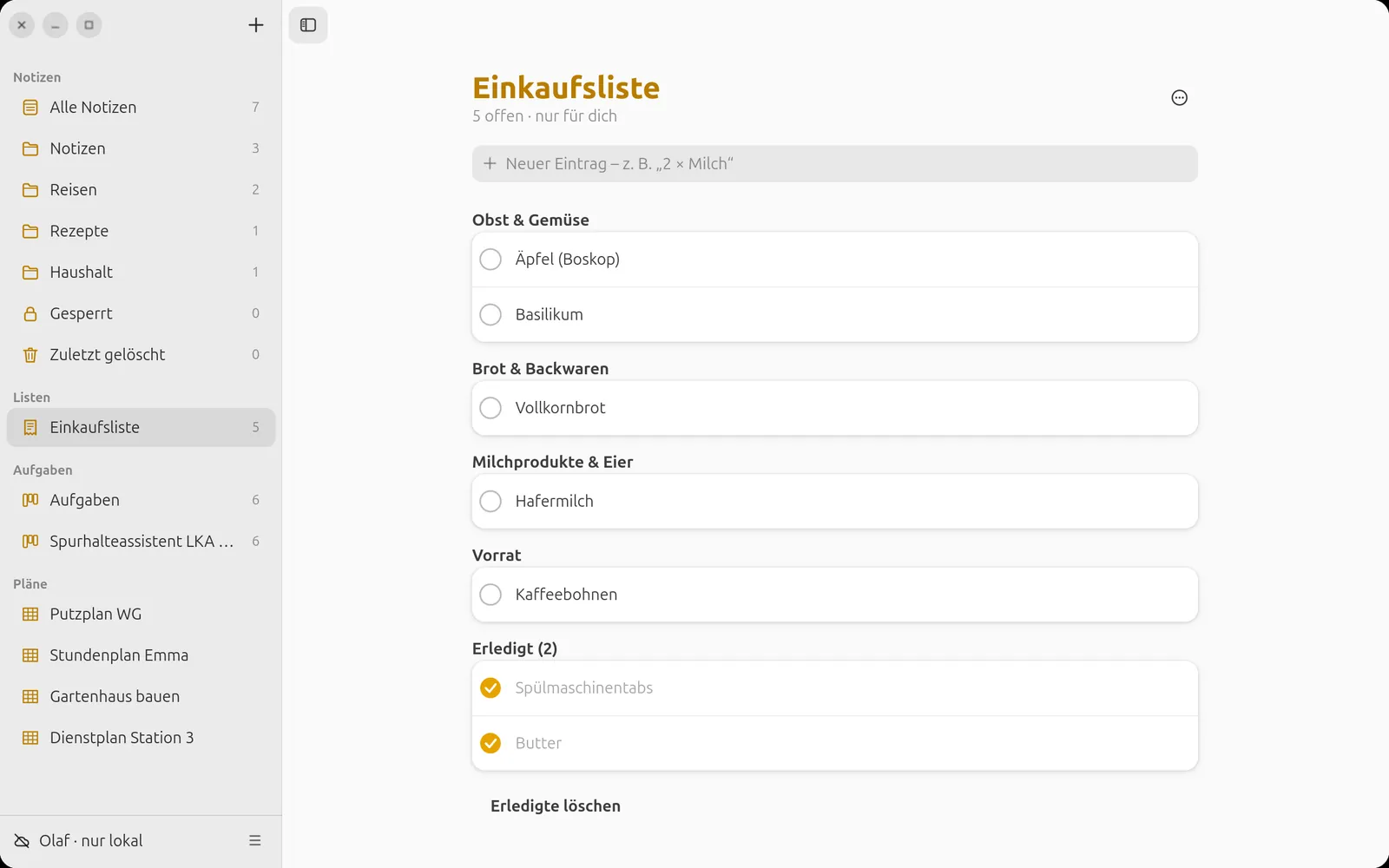Click the cloud-off sync icon beside Olaf
The image size is (1389, 868).
tap(22, 841)
